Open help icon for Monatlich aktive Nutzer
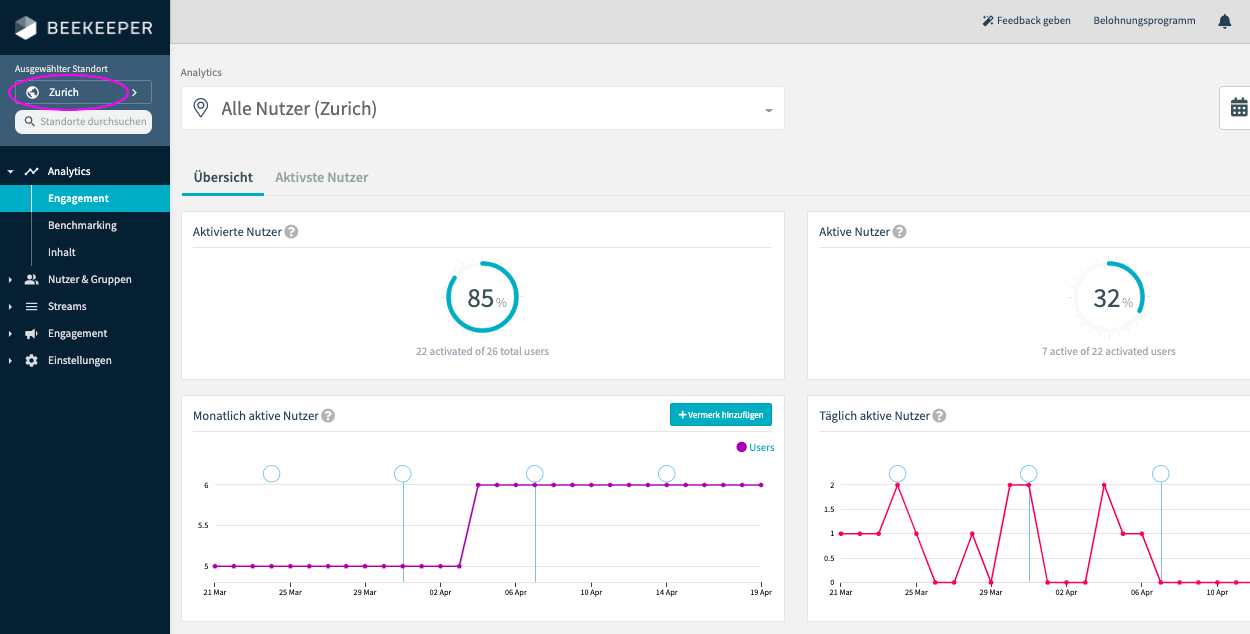Screen dimensions: 1250x634 [x=328, y=416]
